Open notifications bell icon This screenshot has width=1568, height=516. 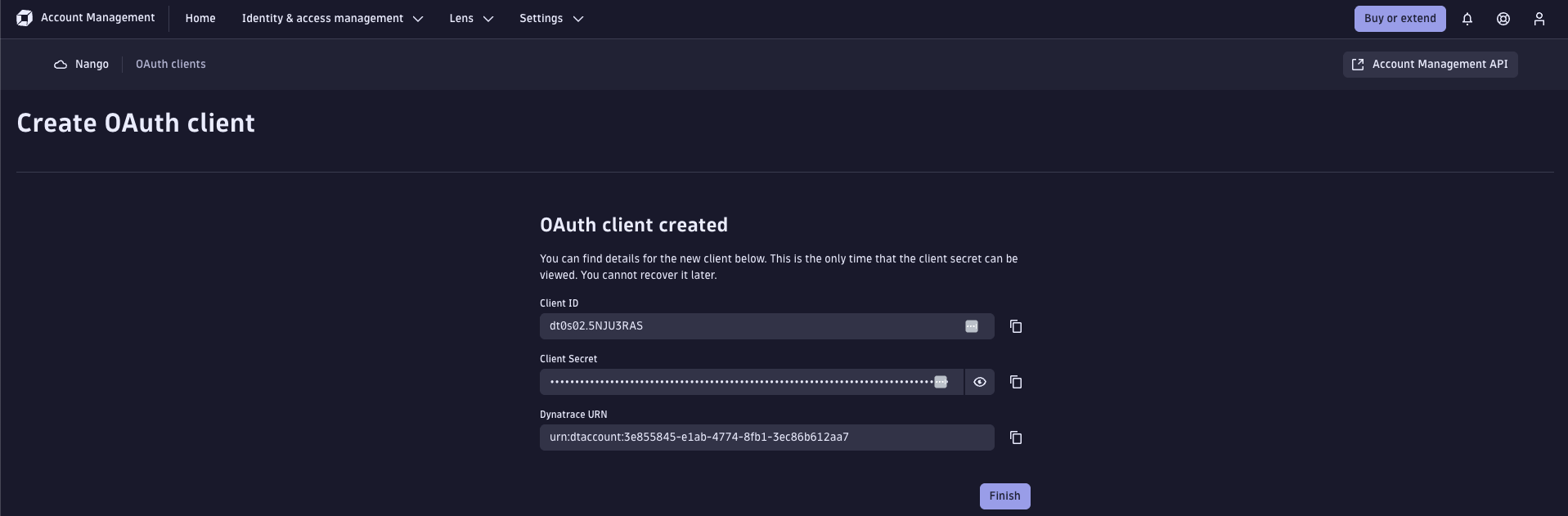tap(1467, 19)
